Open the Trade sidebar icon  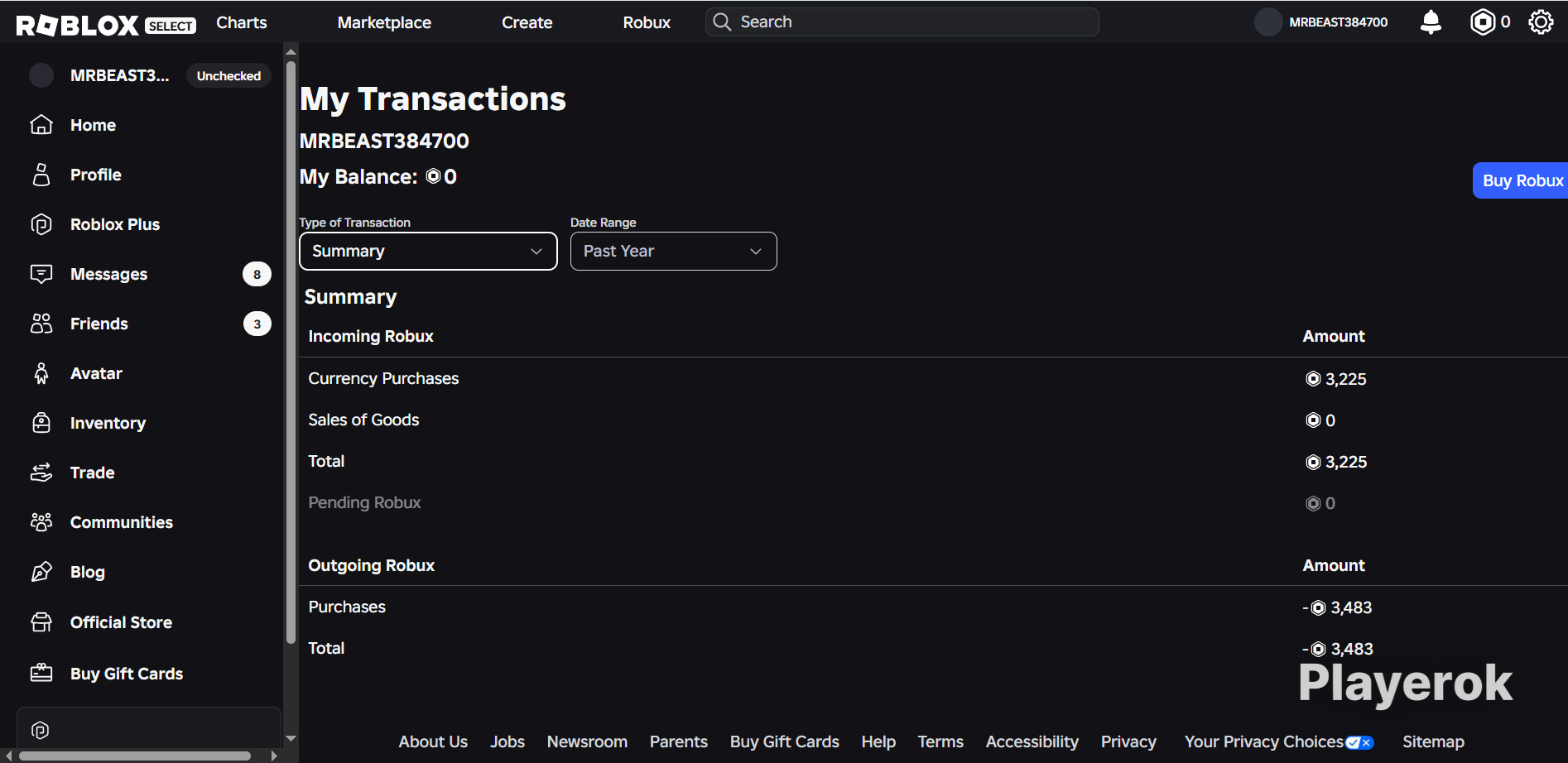tap(41, 473)
